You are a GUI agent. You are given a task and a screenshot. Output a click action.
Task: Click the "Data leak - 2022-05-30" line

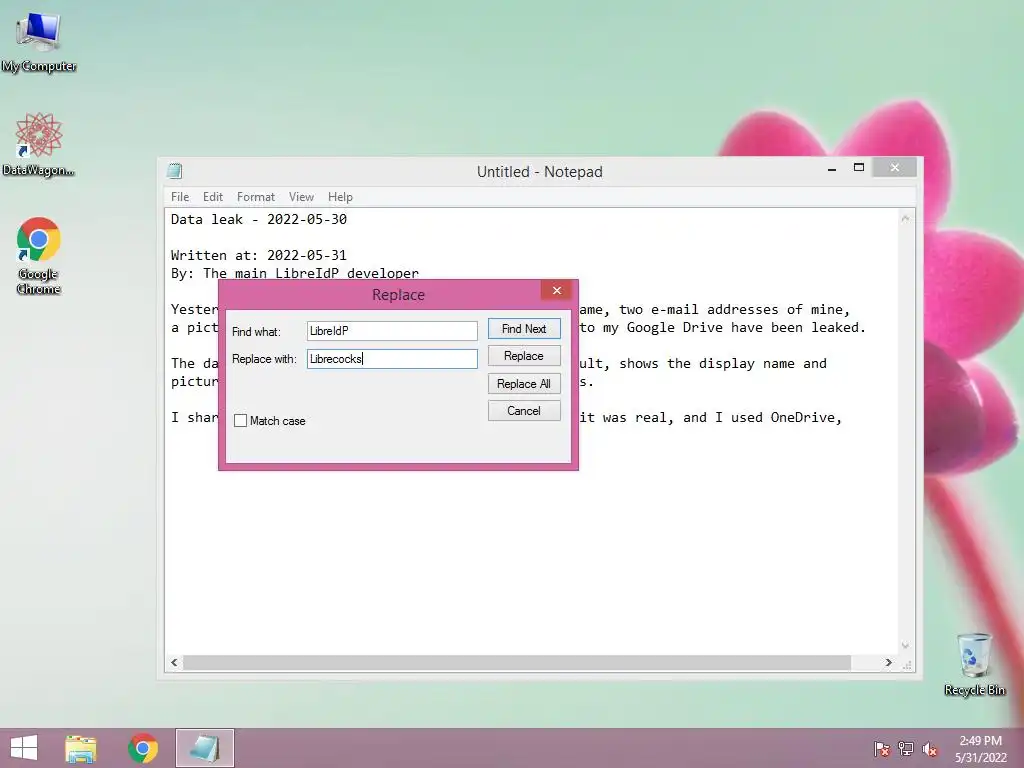pos(259,219)
